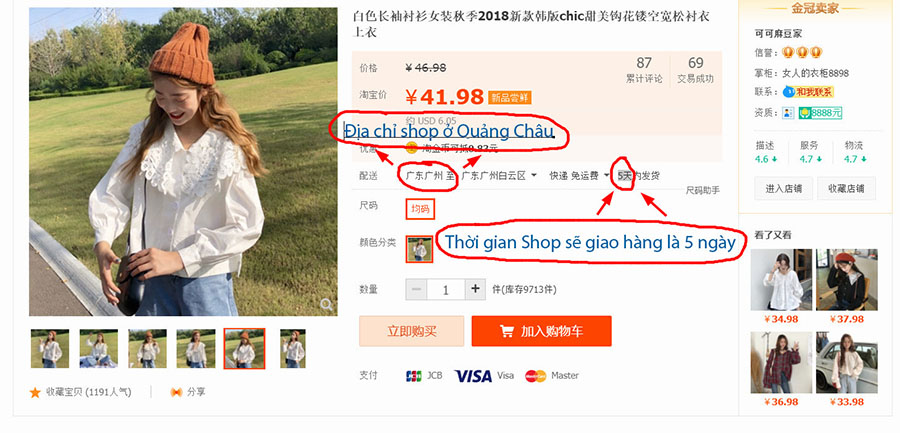Viewport: 900px width, 433px height.
Task: Click the MasterCard payment icon
Action: point(536,376)
